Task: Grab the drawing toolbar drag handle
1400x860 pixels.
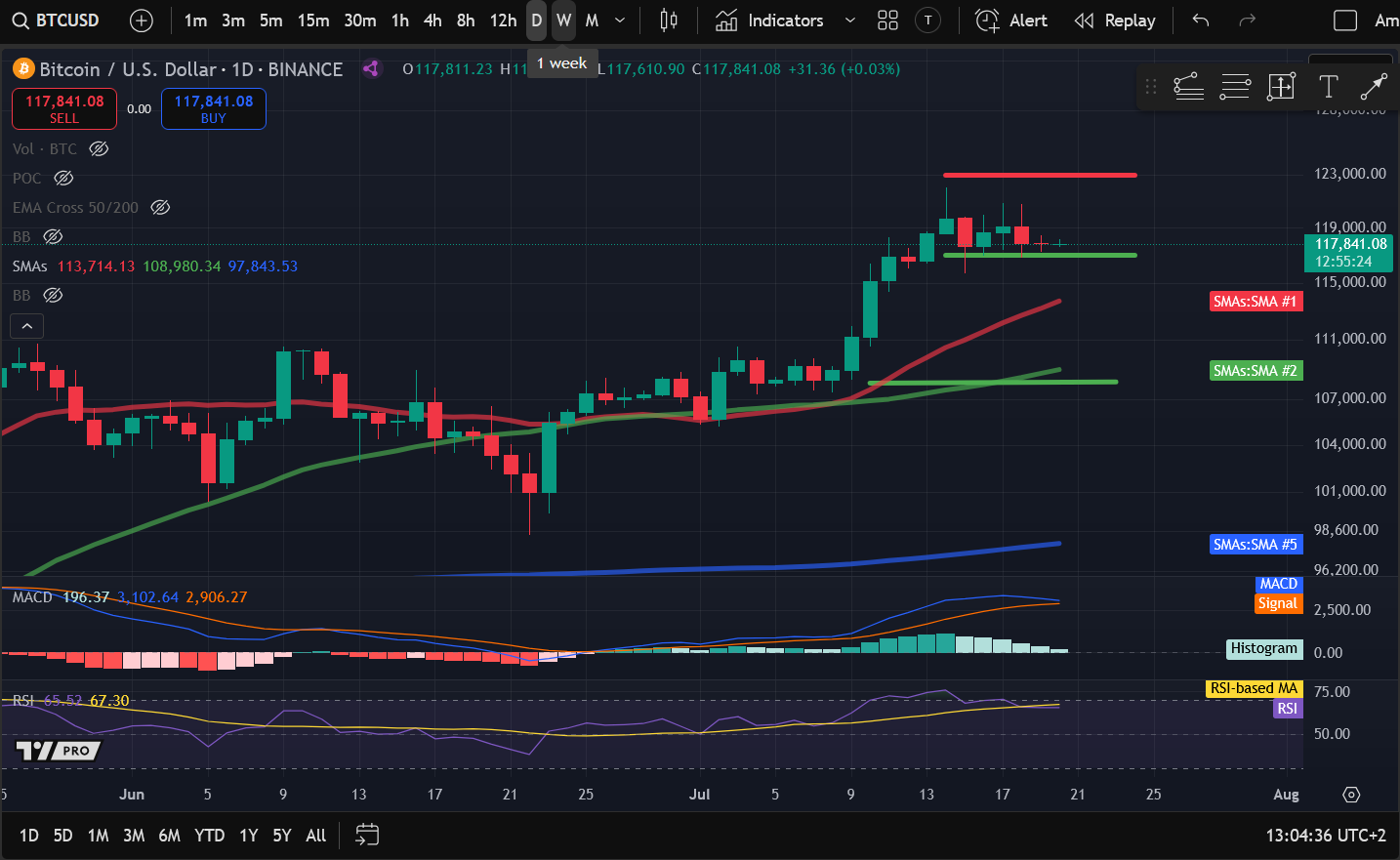Action: [1151, 87]
